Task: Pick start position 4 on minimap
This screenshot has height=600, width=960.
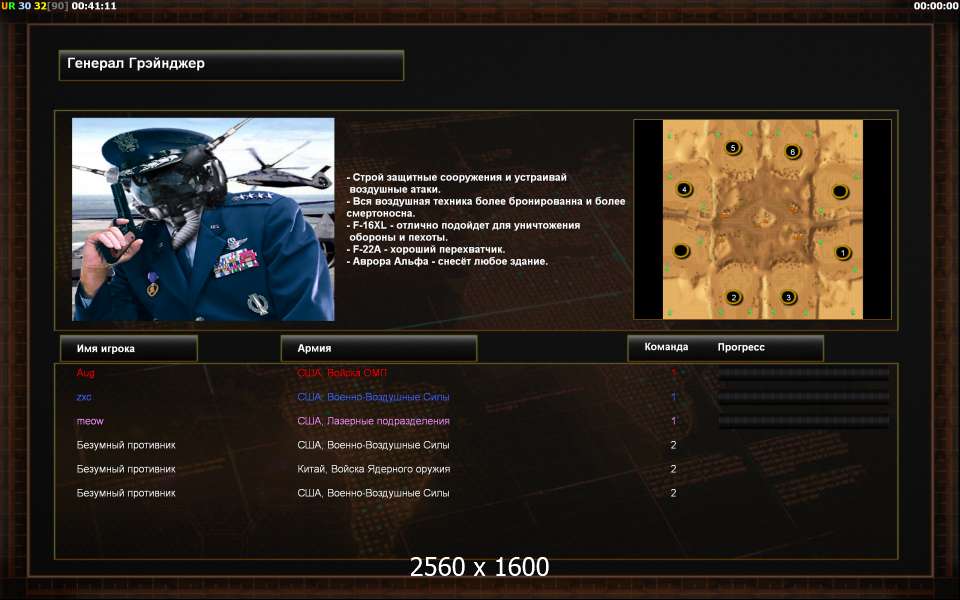Action: click(x=684, y=189)
